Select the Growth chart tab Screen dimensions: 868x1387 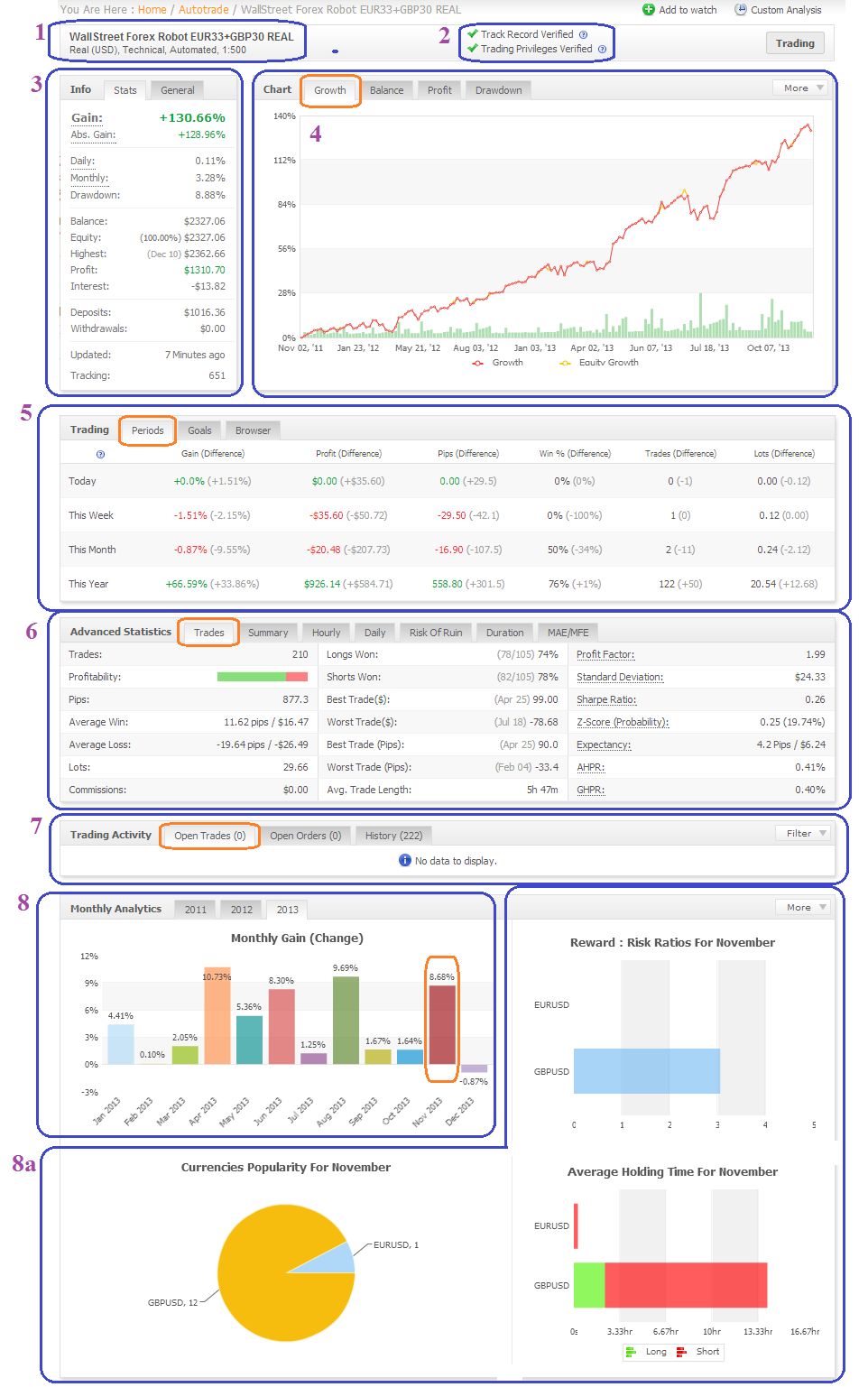click(x=330, y=90)
